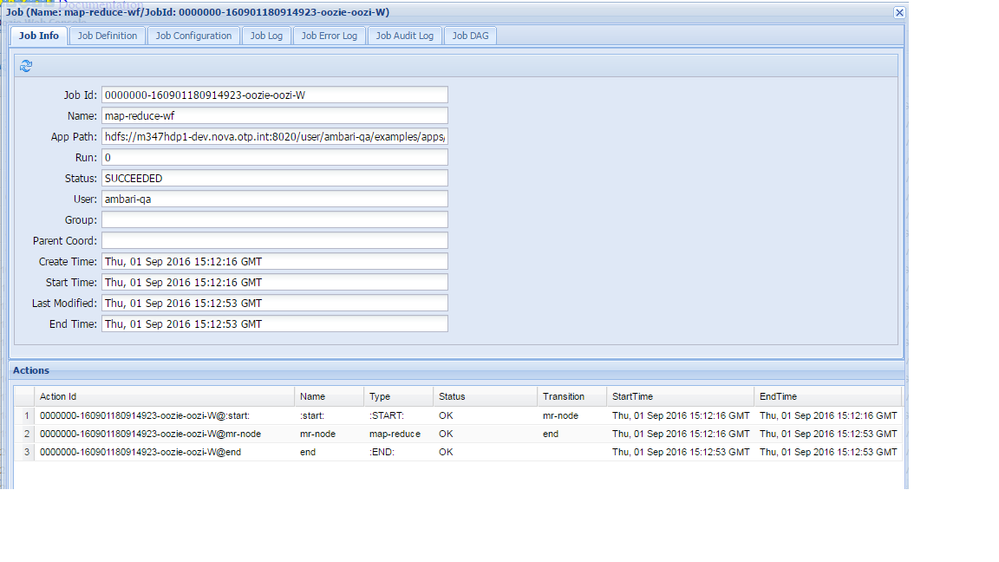Click the Transition column header
The height and width of the screenshot is (562, 999).
[x=571, y=396]
